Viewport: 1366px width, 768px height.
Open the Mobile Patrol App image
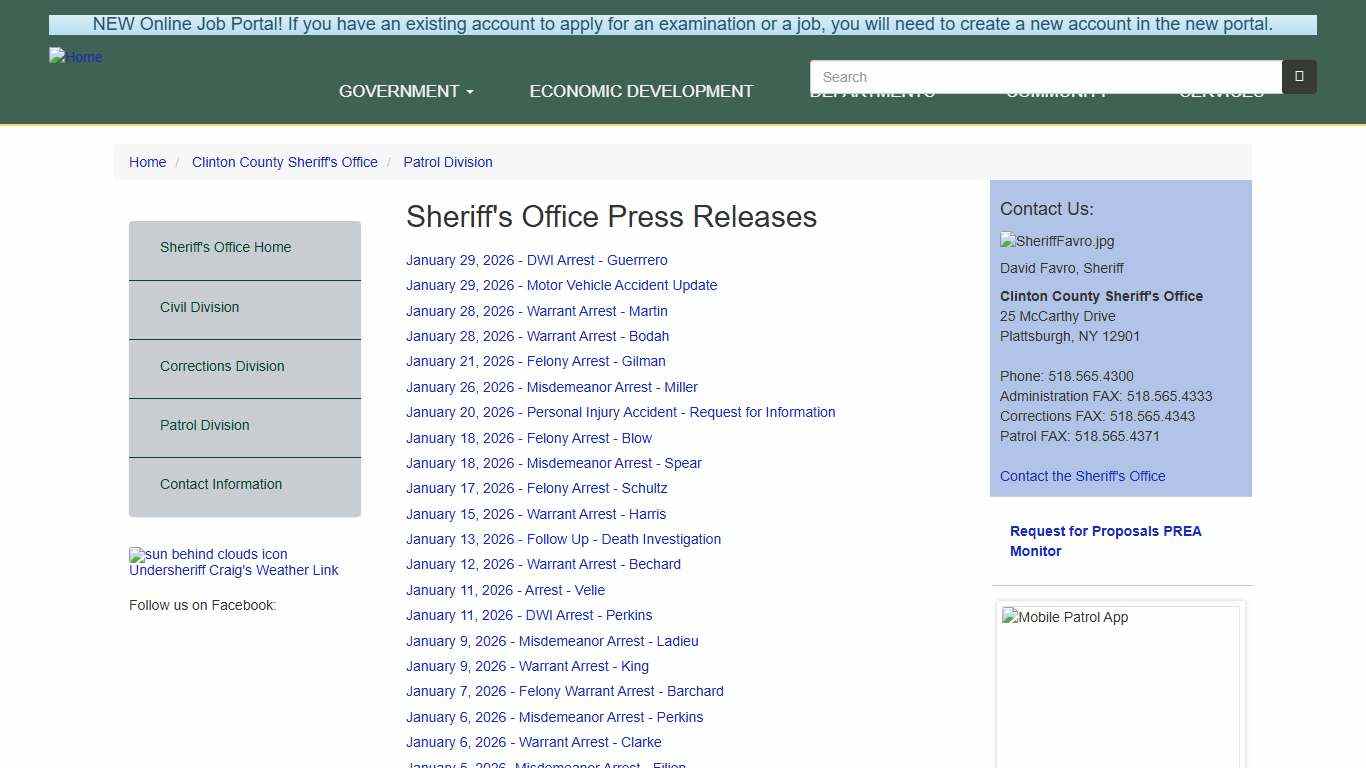[x=1064, y=617]
